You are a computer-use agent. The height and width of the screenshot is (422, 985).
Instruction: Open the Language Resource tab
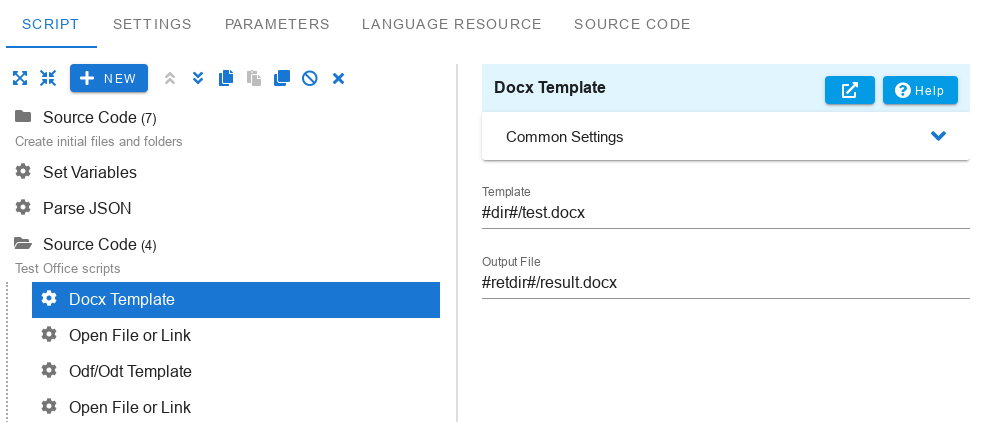[x=452, y=24]
